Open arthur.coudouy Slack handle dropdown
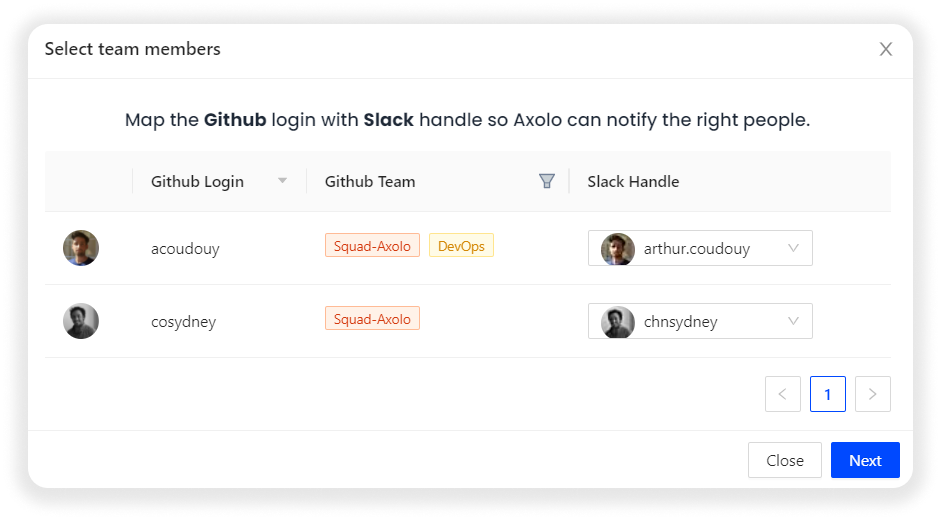Image resolution: width=941 pixels, height=520 pixels. (700, 249)
